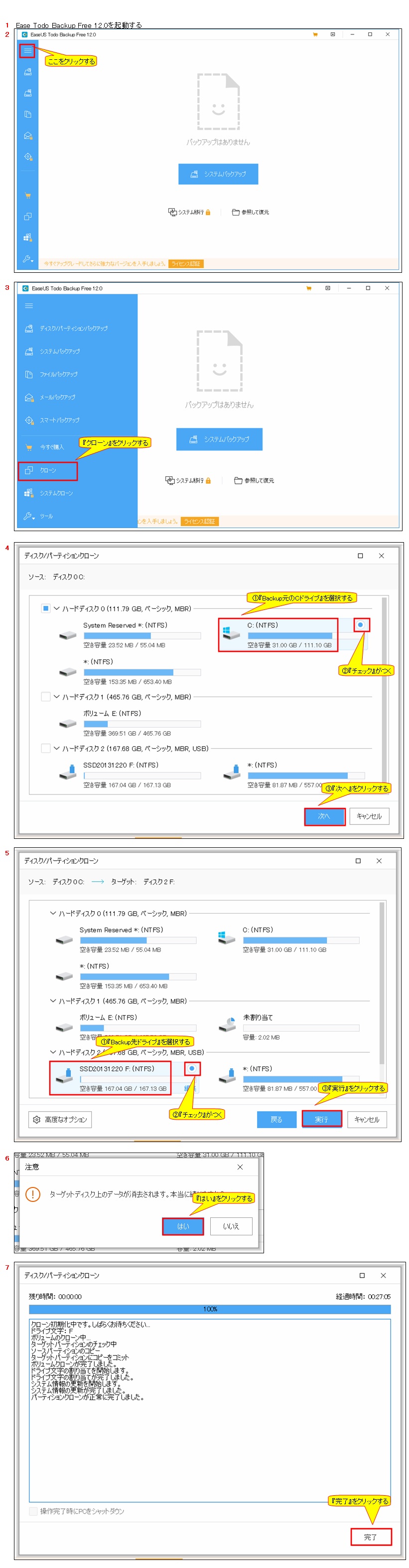Click 参照して復元 in collapsed-sidebar window
Viewport: 409px width, 1568px height.
tap(251, 212)
